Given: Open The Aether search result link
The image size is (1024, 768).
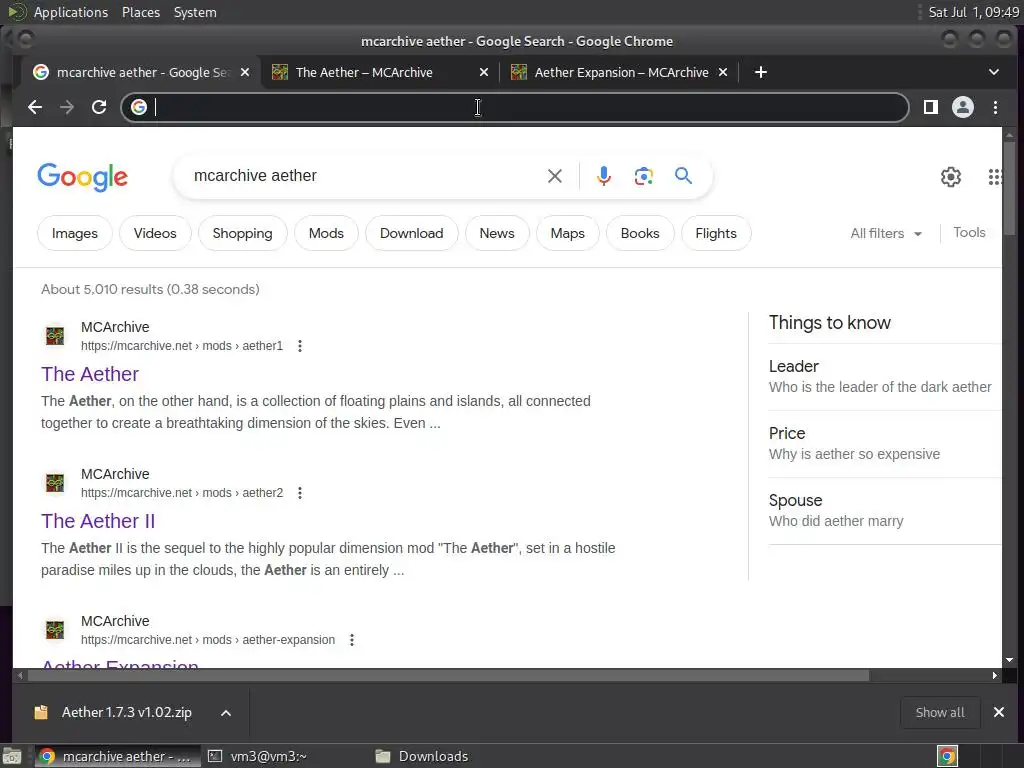Looking at the screenshot, I should tap(90, 374).
